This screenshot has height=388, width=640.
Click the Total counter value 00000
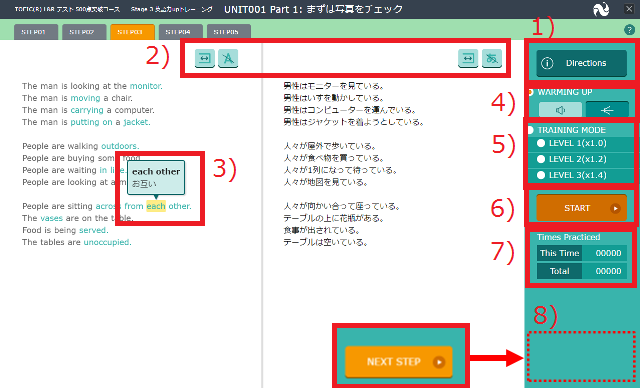pos(608,271)
